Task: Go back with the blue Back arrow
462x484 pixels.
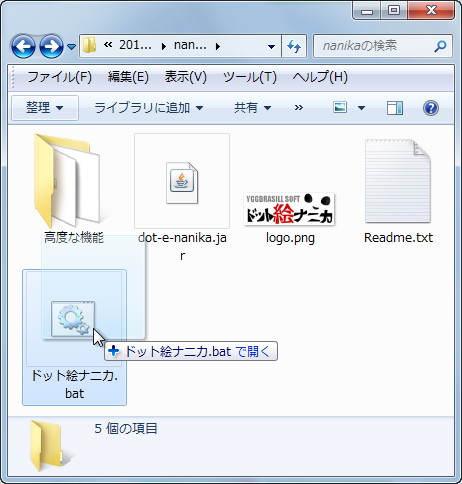Action: [x=23, y=46]
